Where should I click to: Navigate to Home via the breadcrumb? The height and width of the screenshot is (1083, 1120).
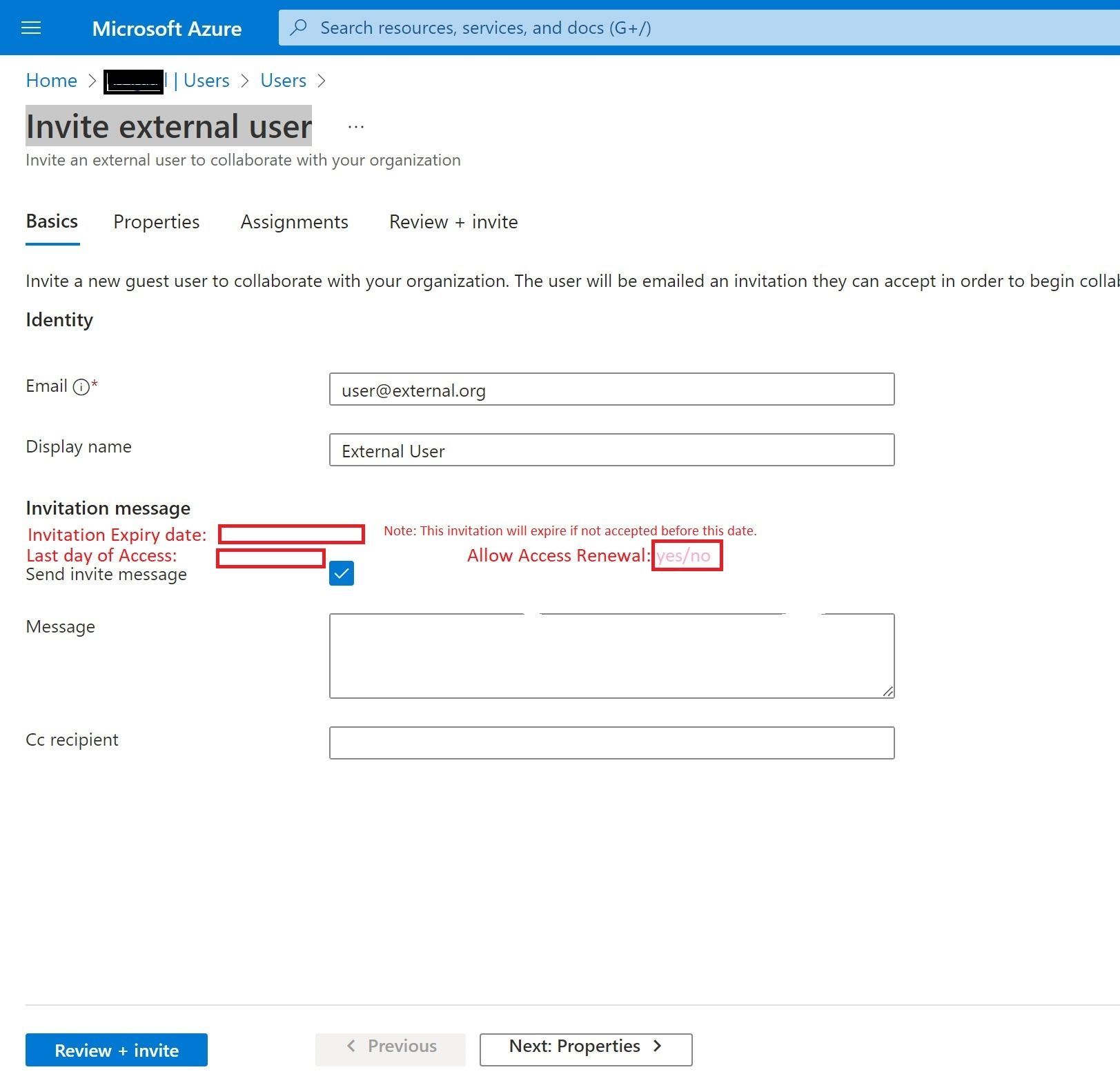point(51,81)
